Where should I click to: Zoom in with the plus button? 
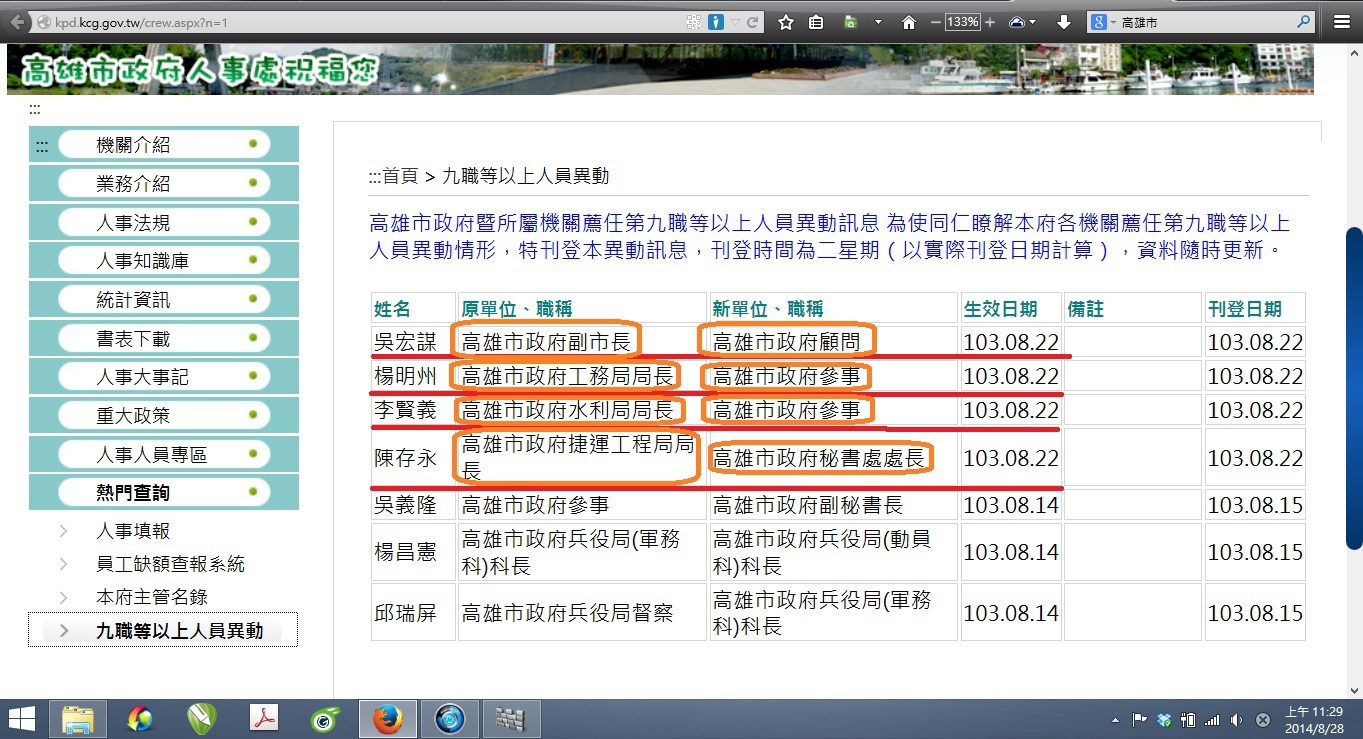click(x=990, y=22)
